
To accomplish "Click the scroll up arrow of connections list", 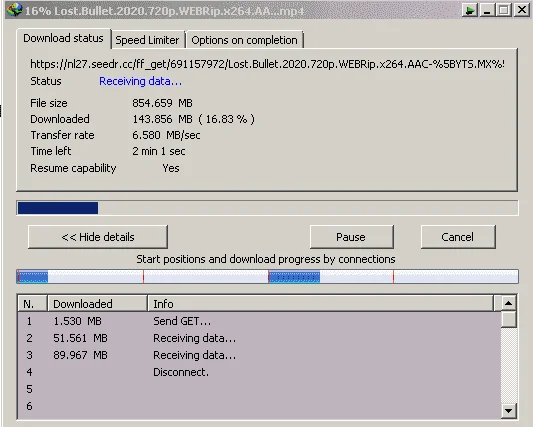I will [x=509, y=303].
